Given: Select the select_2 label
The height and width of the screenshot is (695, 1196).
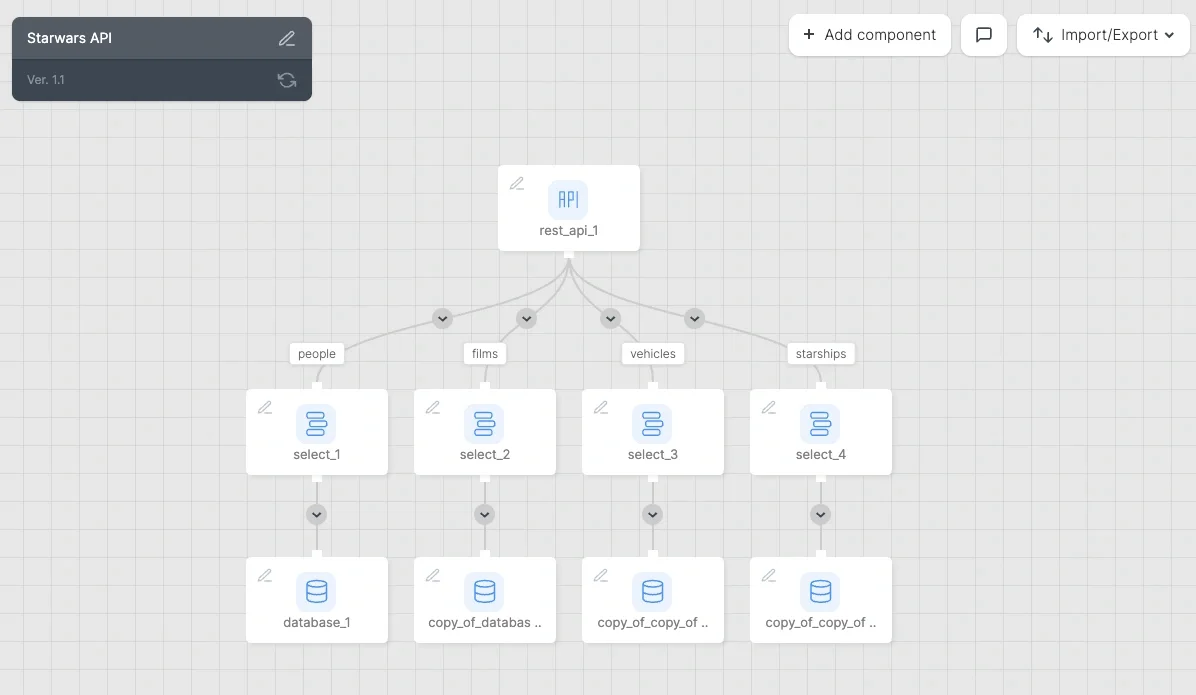Looking at the screenshot, I should click(x=484, y=455).
